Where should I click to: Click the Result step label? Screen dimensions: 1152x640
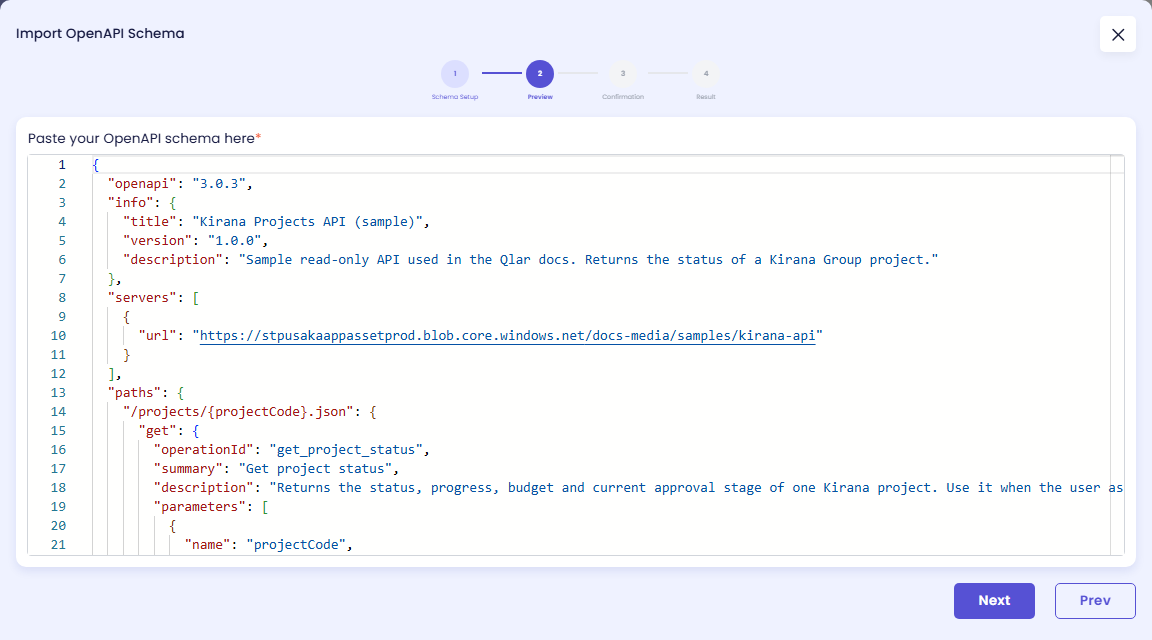[x=706, y=97]
